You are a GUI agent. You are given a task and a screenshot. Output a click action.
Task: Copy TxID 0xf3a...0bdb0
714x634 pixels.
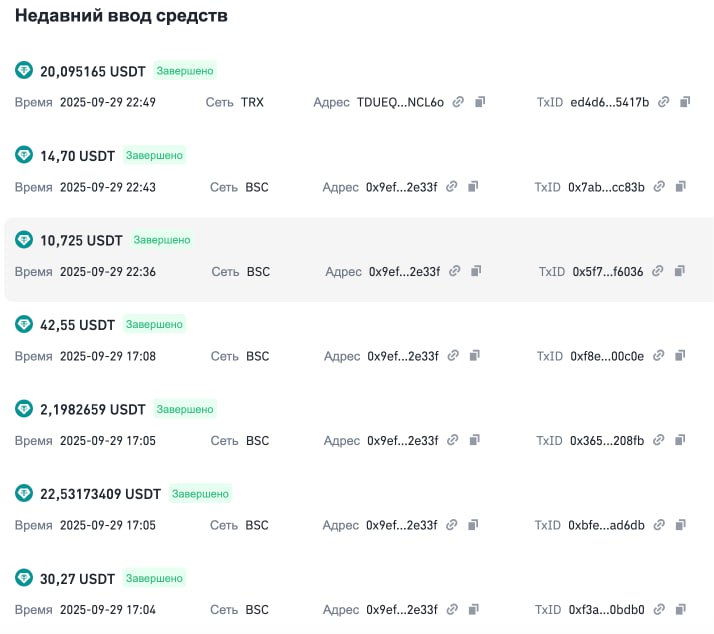(680, 609)
